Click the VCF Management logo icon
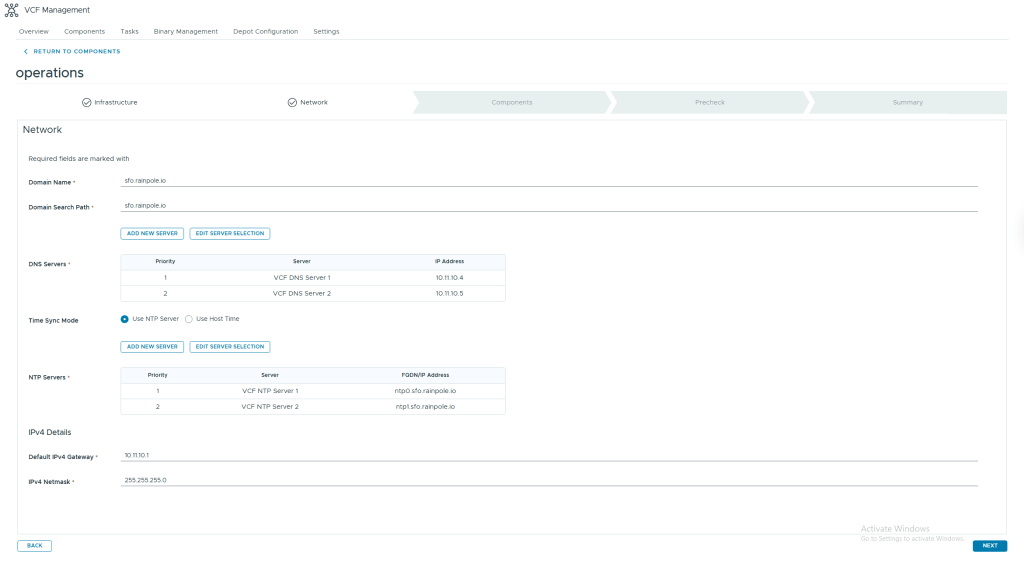The height and width of the screenshot is (564, 1024). pyautogui.click(x=11, y=10)
